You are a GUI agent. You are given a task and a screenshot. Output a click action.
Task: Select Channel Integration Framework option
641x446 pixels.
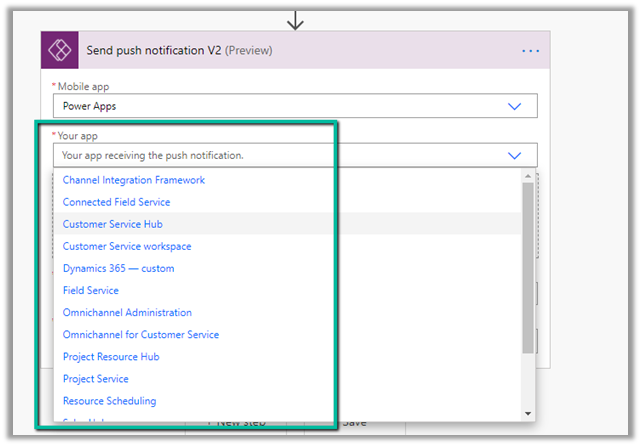click(134, 180)
